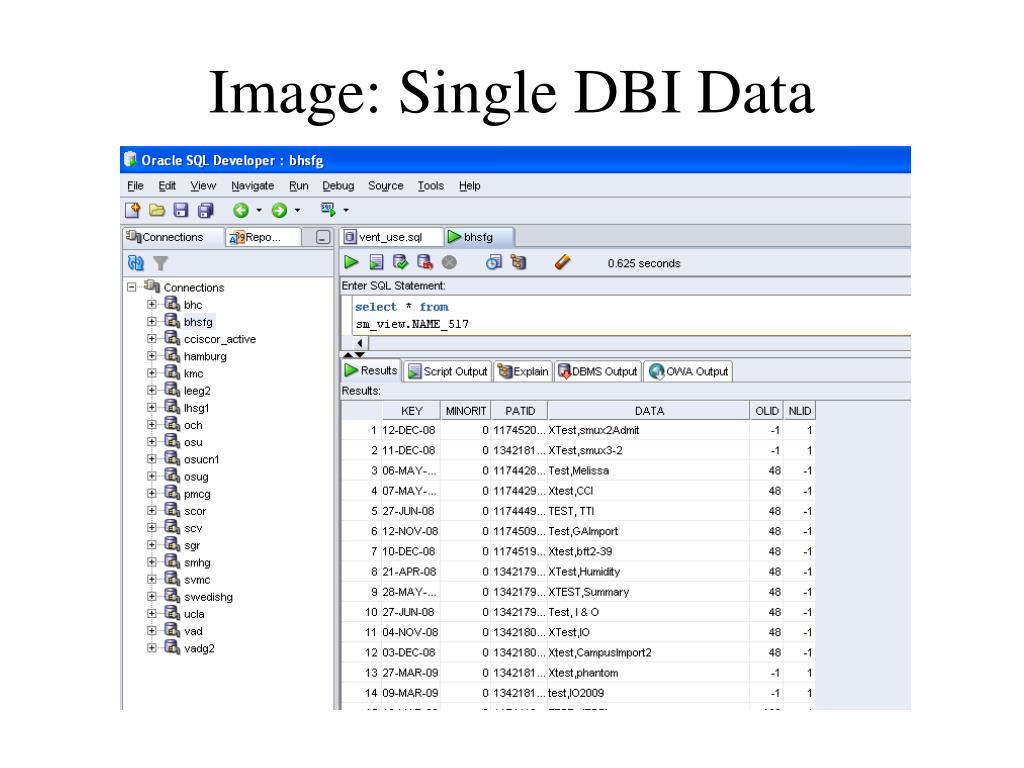Image resolution: width=1024 pixels, height=768 pixels.
Task: Expand the ucla connection node
Action: click(152, 613)
